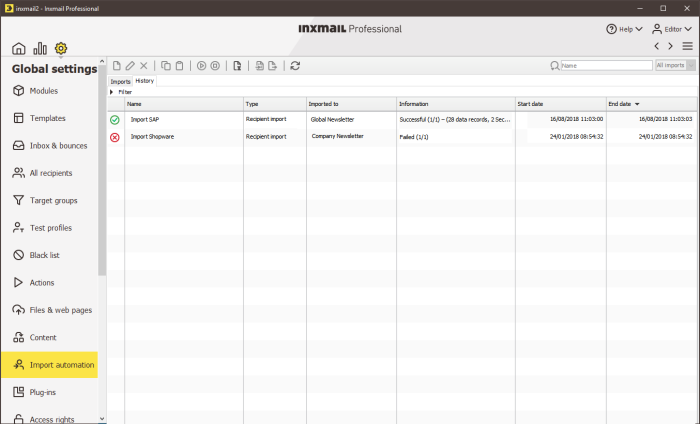Screen dimensions: 700x424
Task: Open the Editor user dropdown
Action: pyautogui.click(x=672, y=29)
